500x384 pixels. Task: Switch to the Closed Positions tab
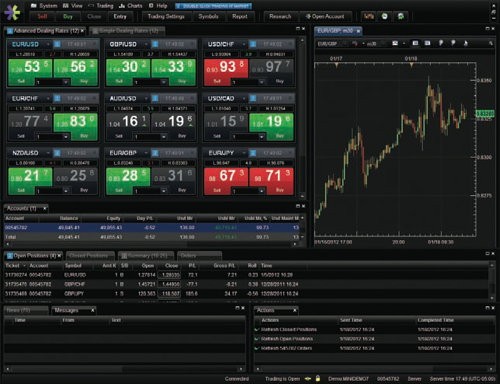pyautogui.click(x=89, y=256)
